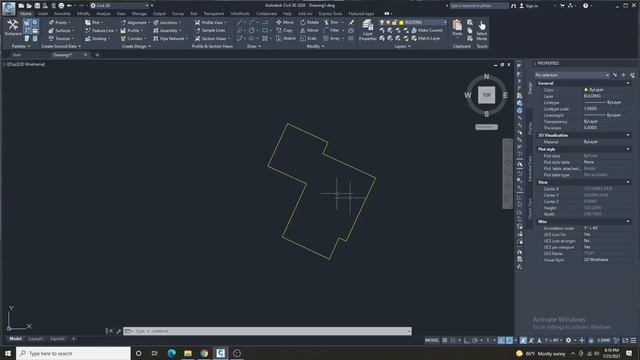Click the Grading button
This screenshot has width=640, height=360.
[x=97, y=38]
